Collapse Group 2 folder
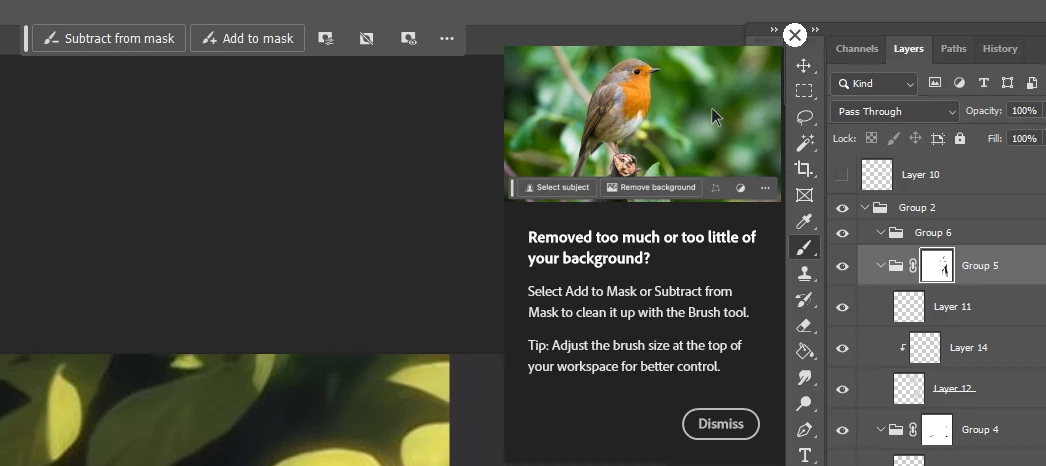Screen dimensions: 1046x466 865,207
